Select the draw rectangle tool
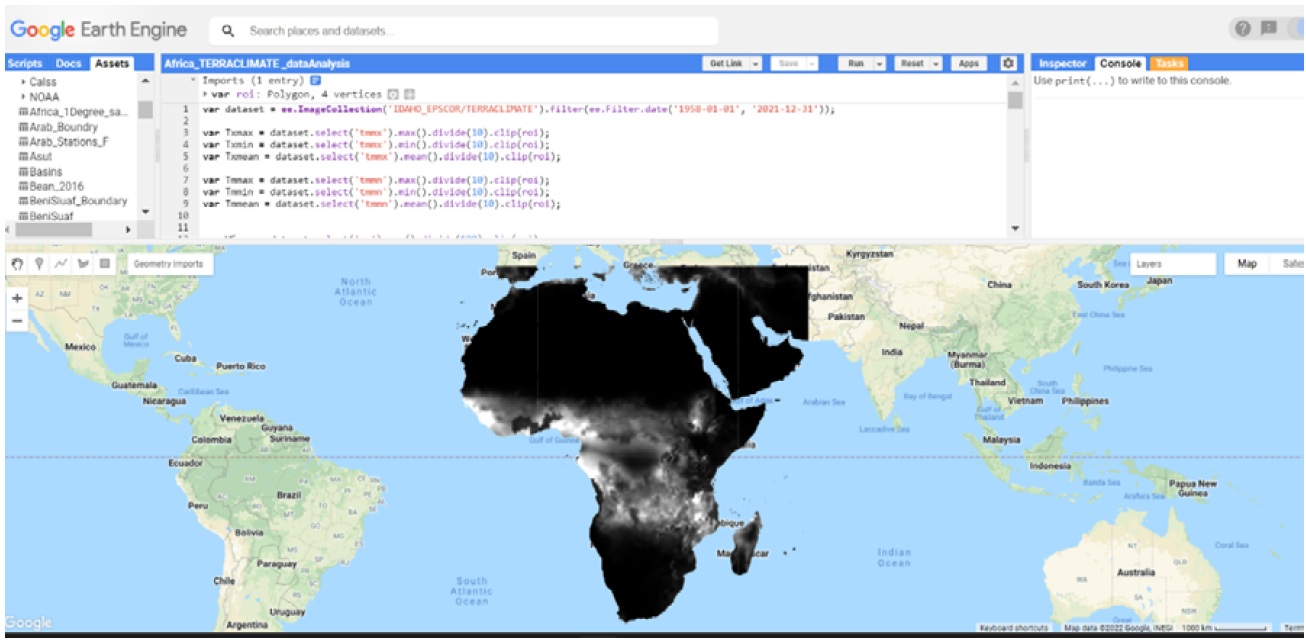The height and width of the screenshot is (642, 1306). pos(105,264)
